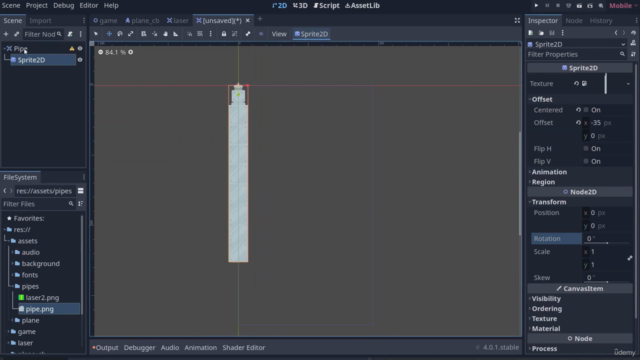The height and width of the screenshot is (360, 640).
Task: Stop the running project
Action: pos(558,6)
